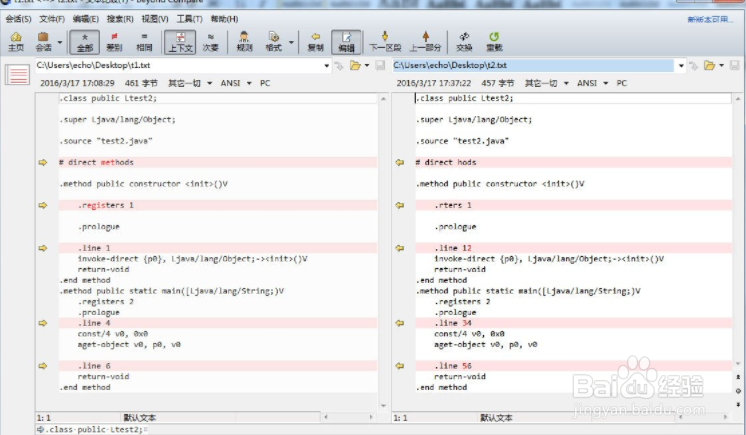Click the left pane vertical scrollbar up arrow
Image resolution: width=746 pixels, height=435 pixels.
click(x=383, y=99)
